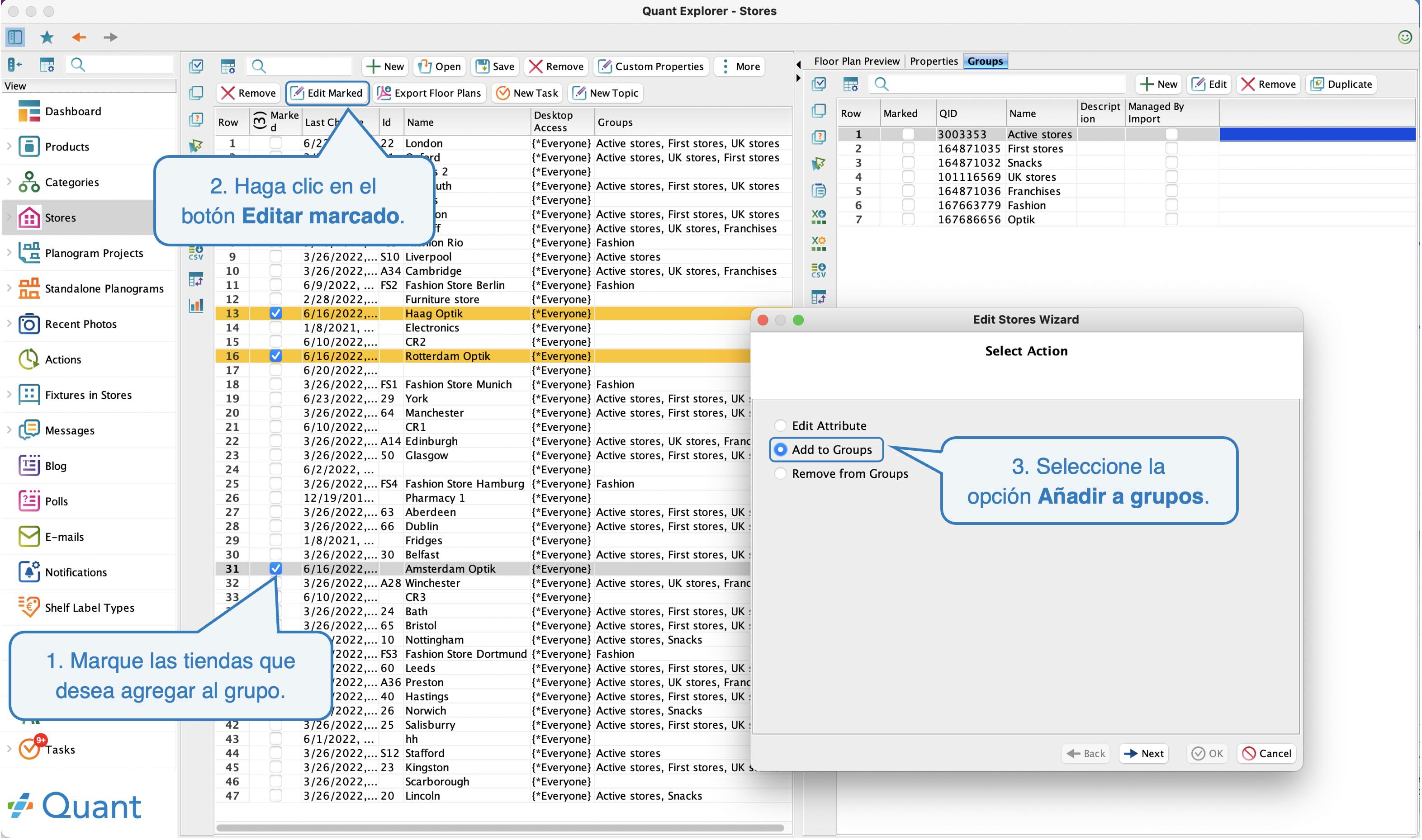Switch to the Properties tab
This screenshot has height=840, width=1422.
pyautogui.click(x=934, y=61)
